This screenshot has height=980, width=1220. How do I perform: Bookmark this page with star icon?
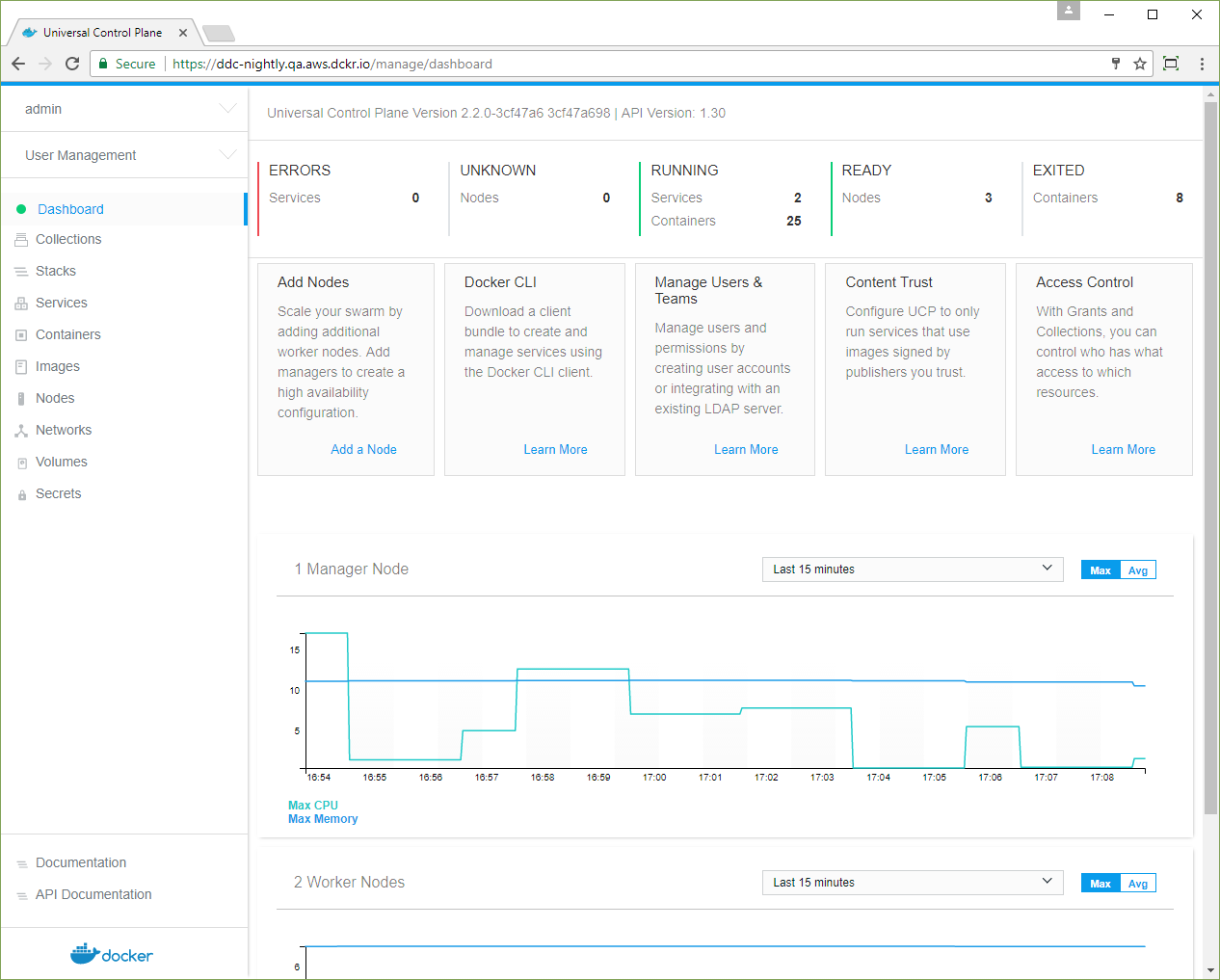coord(1140,64)
